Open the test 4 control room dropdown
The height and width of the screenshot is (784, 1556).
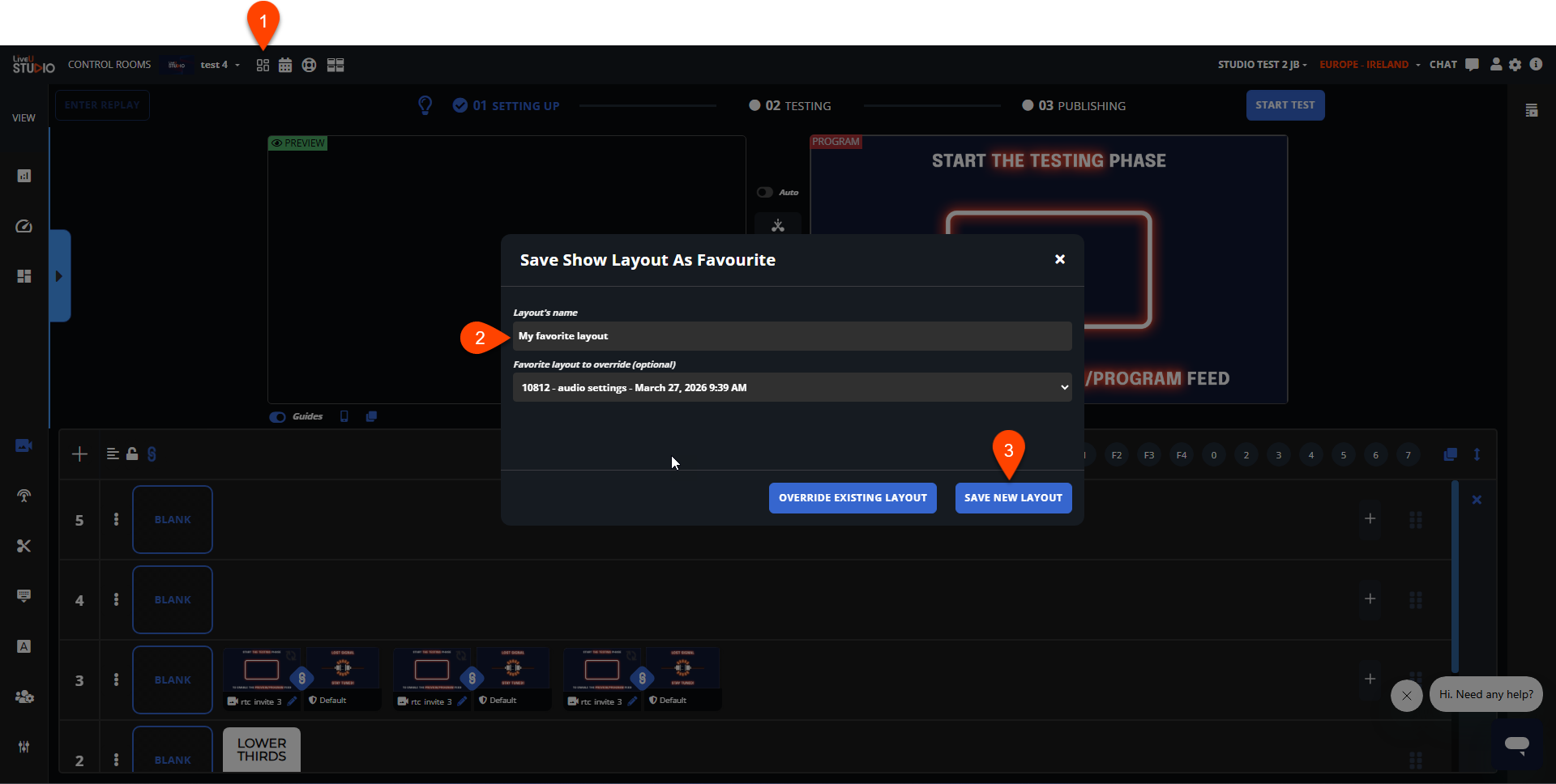pos(220,65)
